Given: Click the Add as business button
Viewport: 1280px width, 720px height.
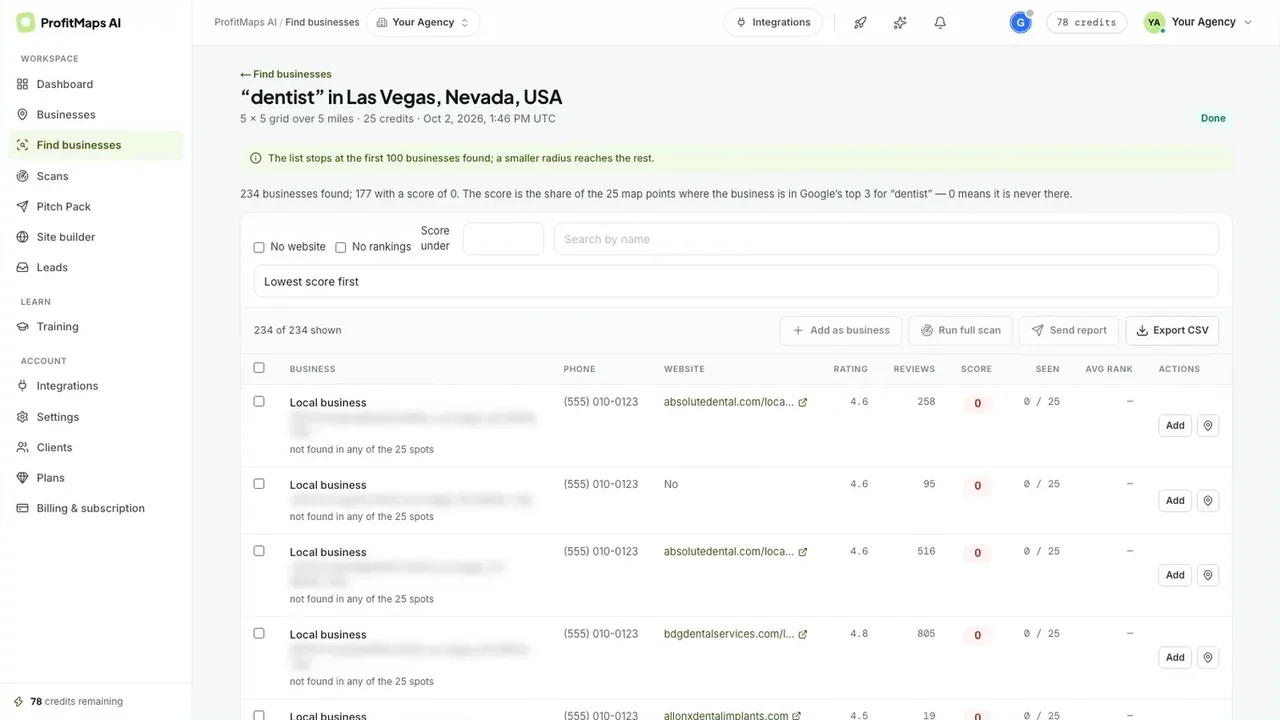Looking at the screenshot, I should pos(841,330).
